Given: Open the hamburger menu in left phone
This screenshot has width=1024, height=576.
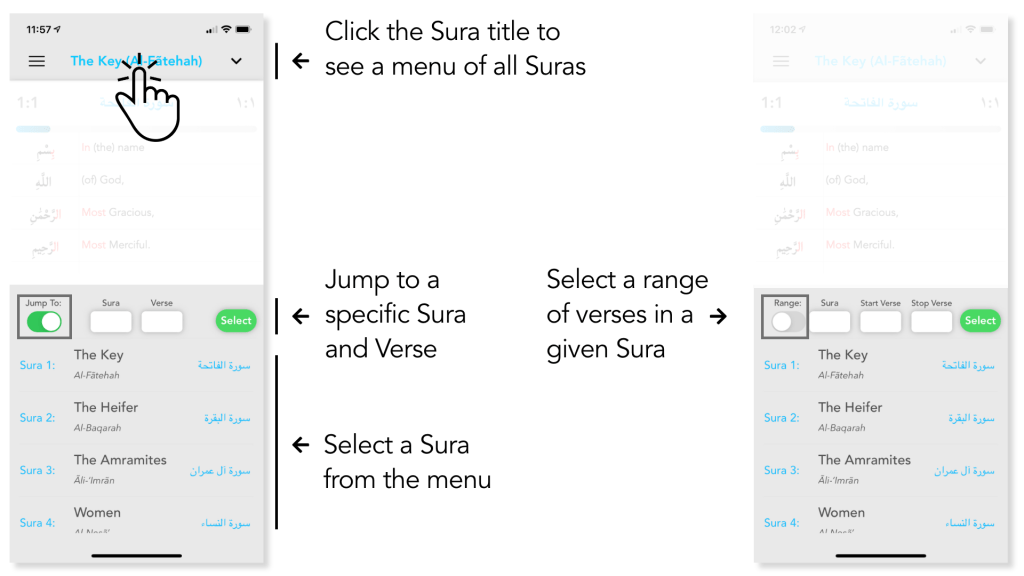Looking at the screenshot, I should point(37,61).
